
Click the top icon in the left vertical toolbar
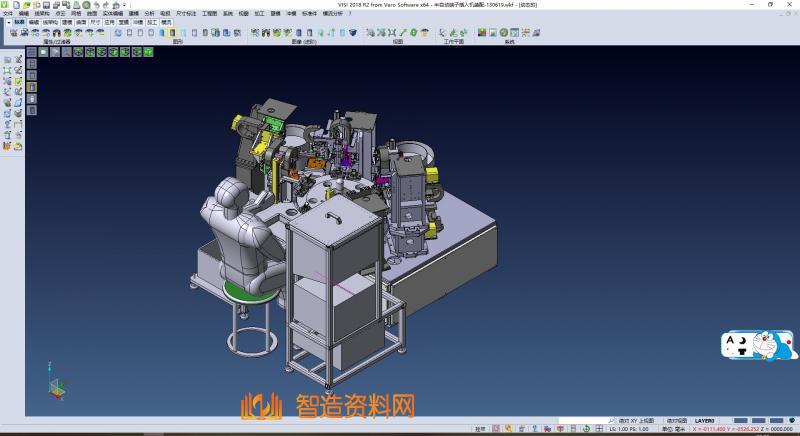point(7,60)
